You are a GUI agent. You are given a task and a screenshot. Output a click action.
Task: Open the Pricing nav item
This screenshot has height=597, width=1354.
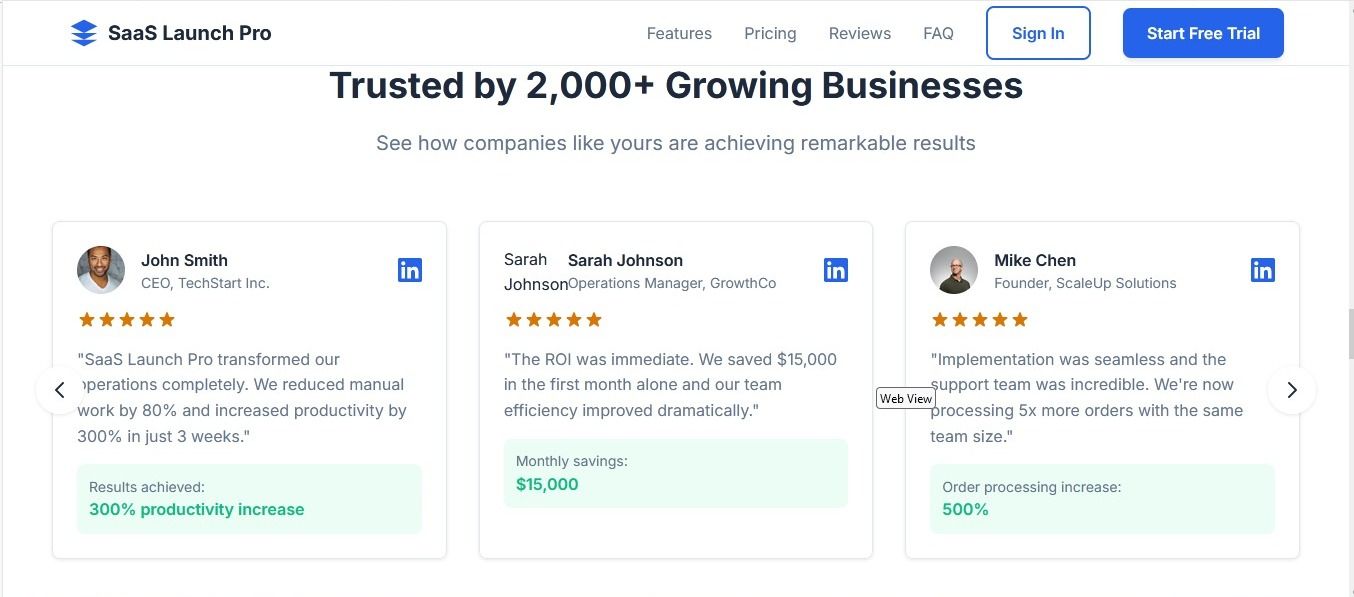coord(770,33)
